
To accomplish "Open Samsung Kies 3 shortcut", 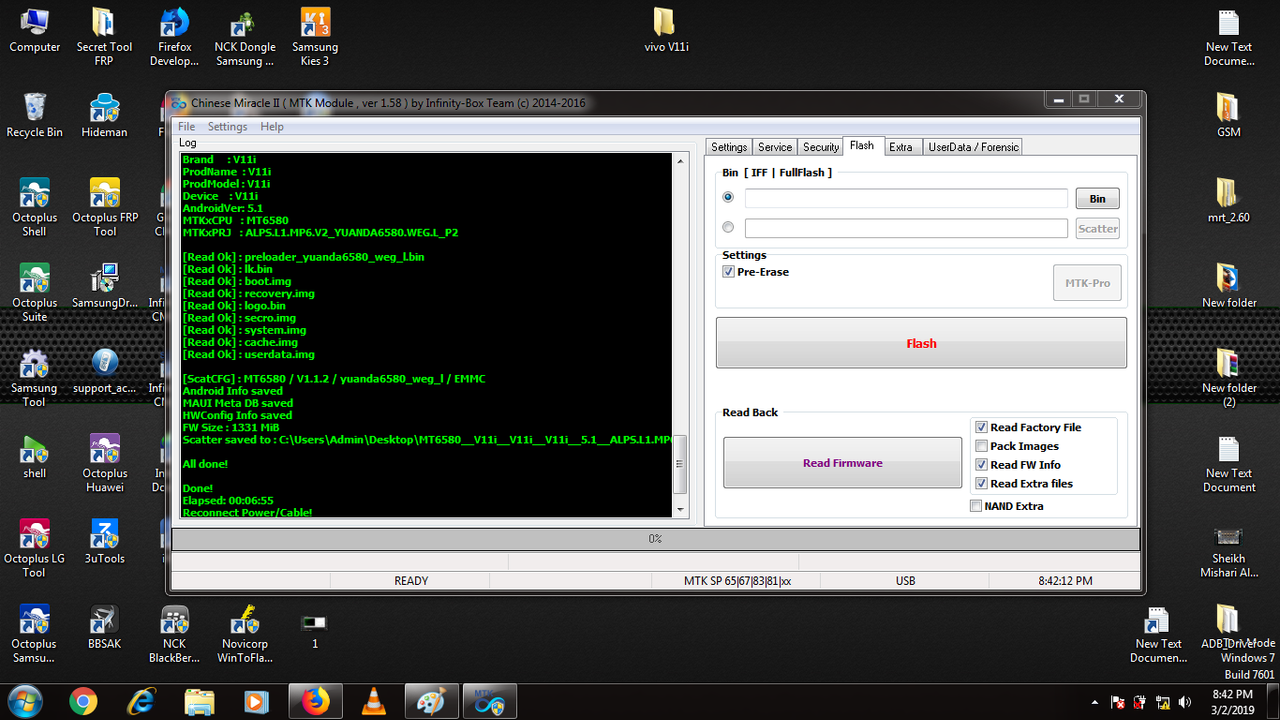I will tap(315, 36).
